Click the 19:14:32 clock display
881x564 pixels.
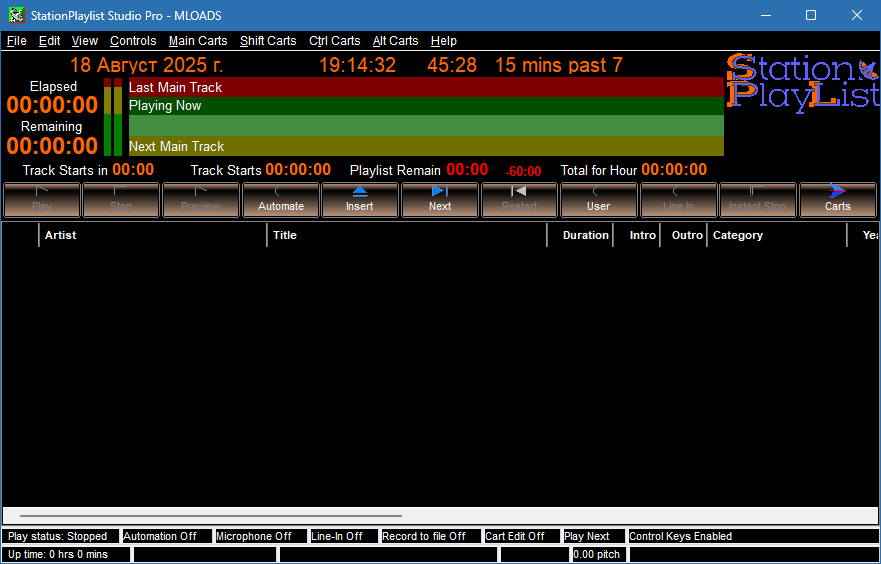[x=357, y=65]
